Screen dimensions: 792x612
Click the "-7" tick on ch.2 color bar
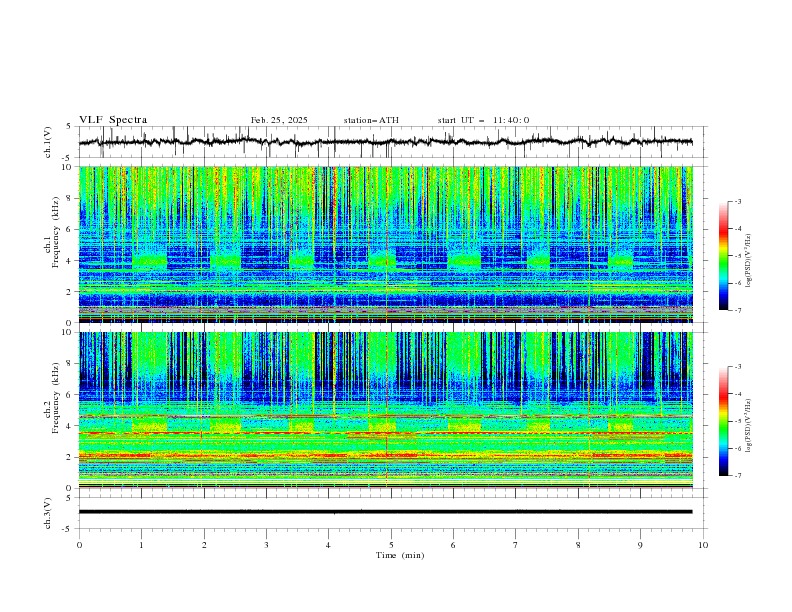pos(737,476)
